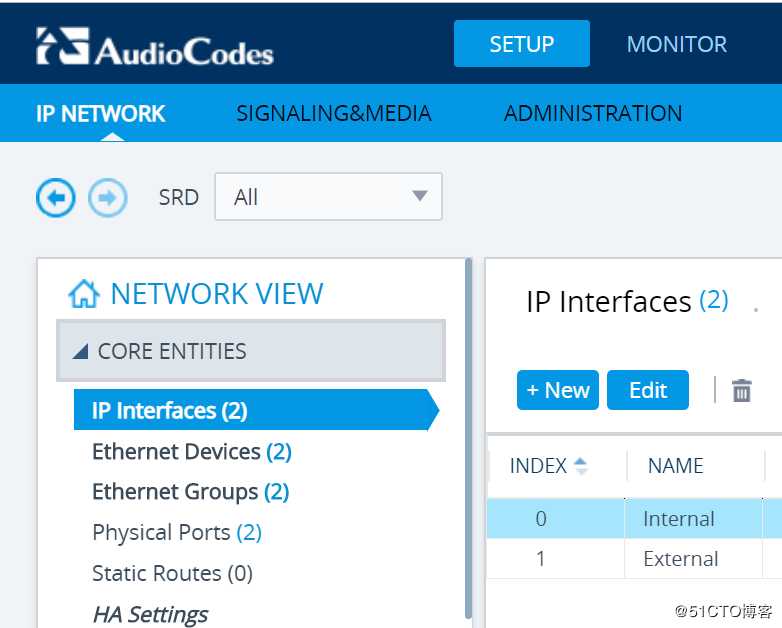Screen dimensions: 782x628
Task: Click the + New button
Action: [558, 390]
